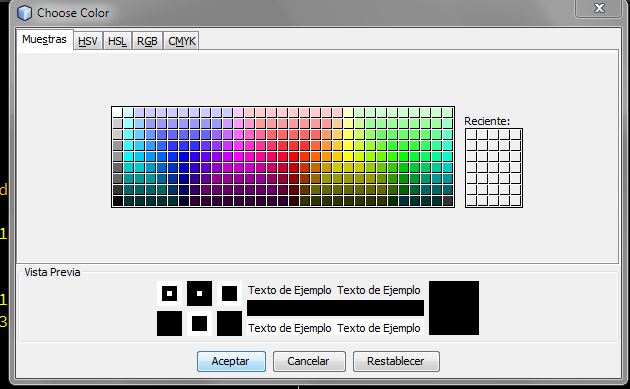Image resolution: width=630 pixels, height=389 pixels.
Task: Click Restablecer to reset color
Action: [396, 361]
